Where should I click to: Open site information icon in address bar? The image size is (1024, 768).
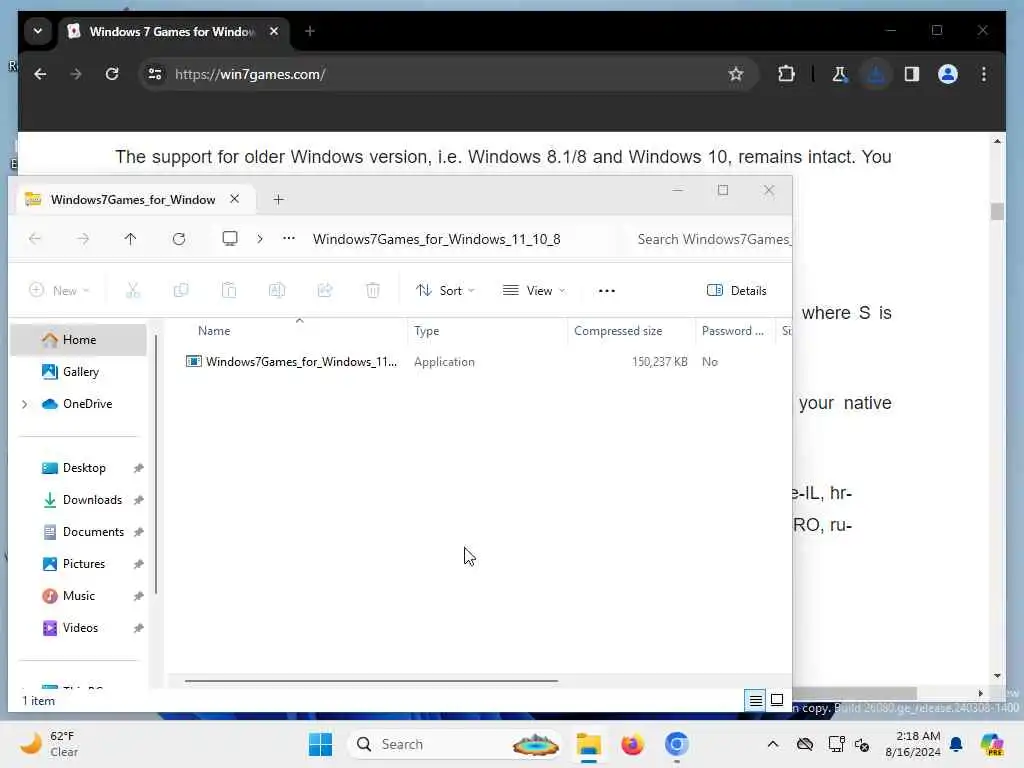click(x=155, y=74)
